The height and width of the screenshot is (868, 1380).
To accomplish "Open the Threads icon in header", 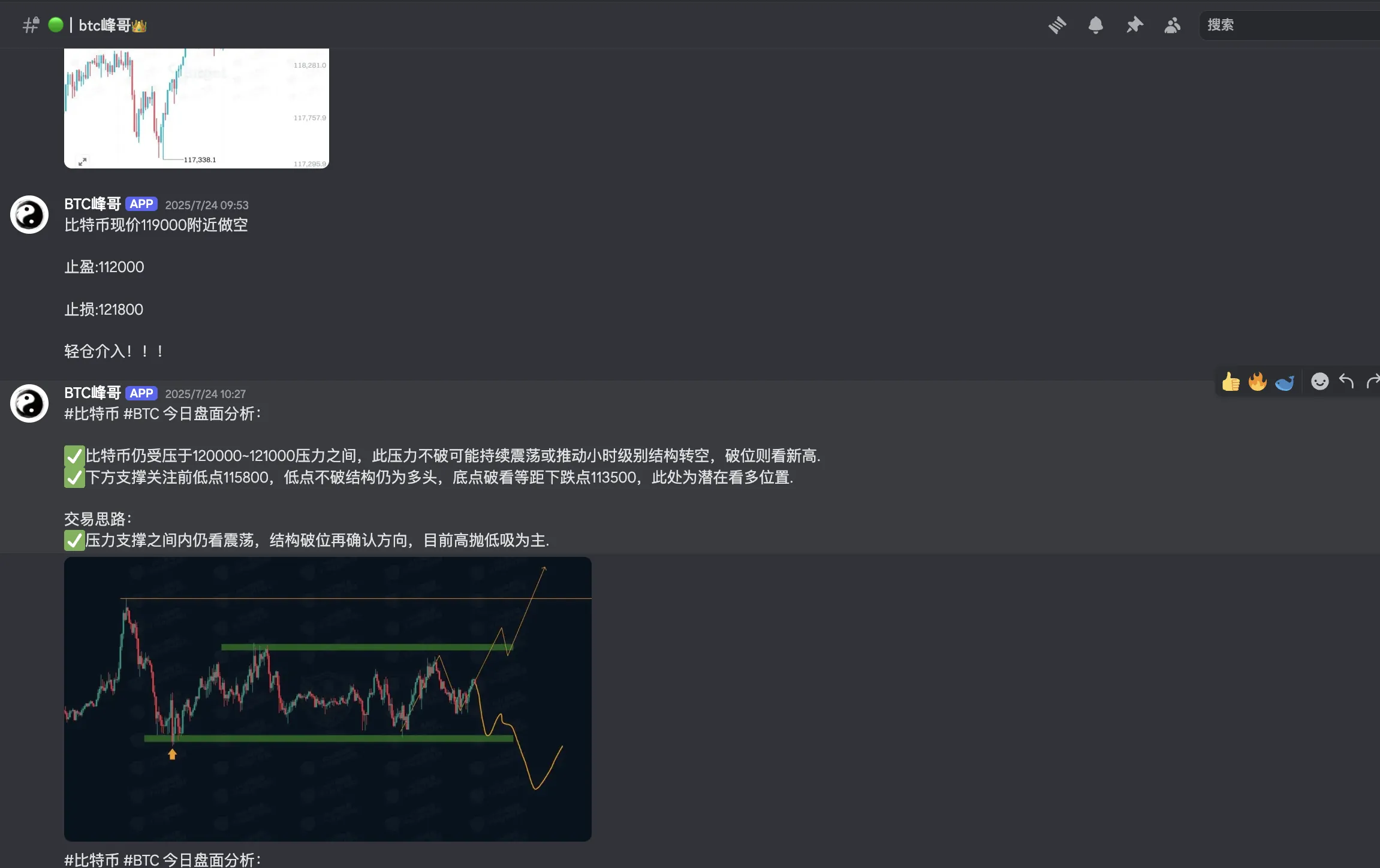I will tap(1057, 25).
